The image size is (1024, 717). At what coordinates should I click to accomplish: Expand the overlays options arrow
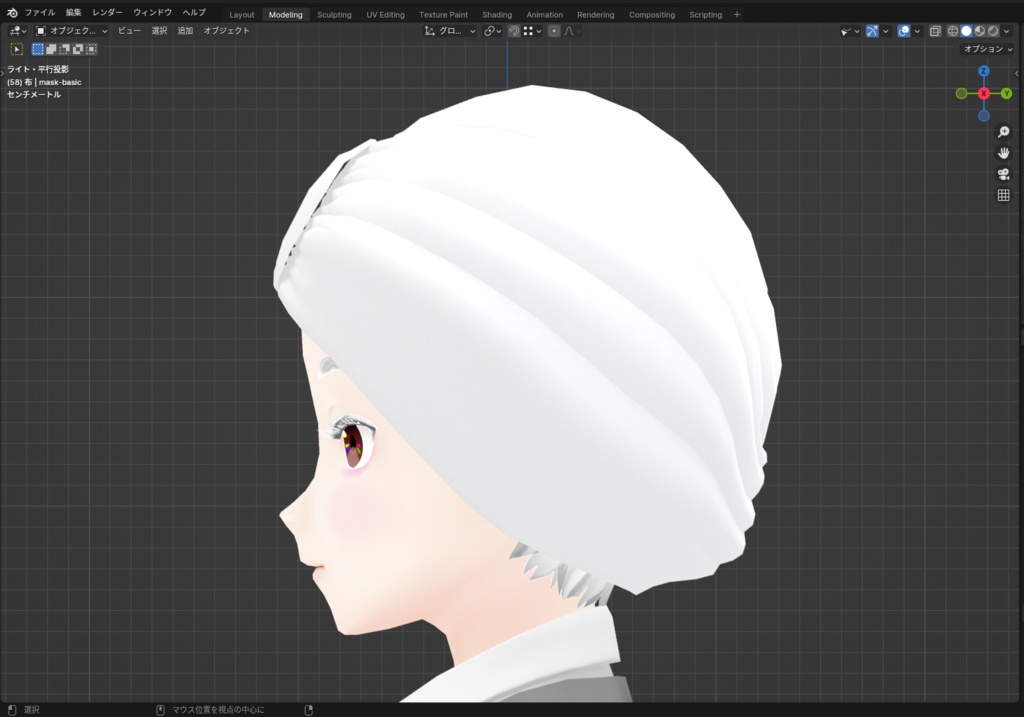coord(917,31)
